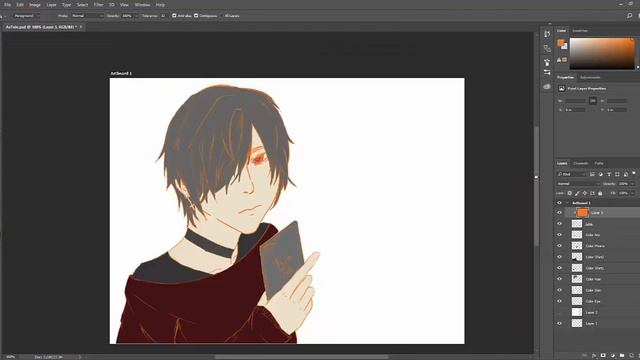Click the search magnifier icon
Viewport: 640px width, 360px height.
tap(629, 16)
